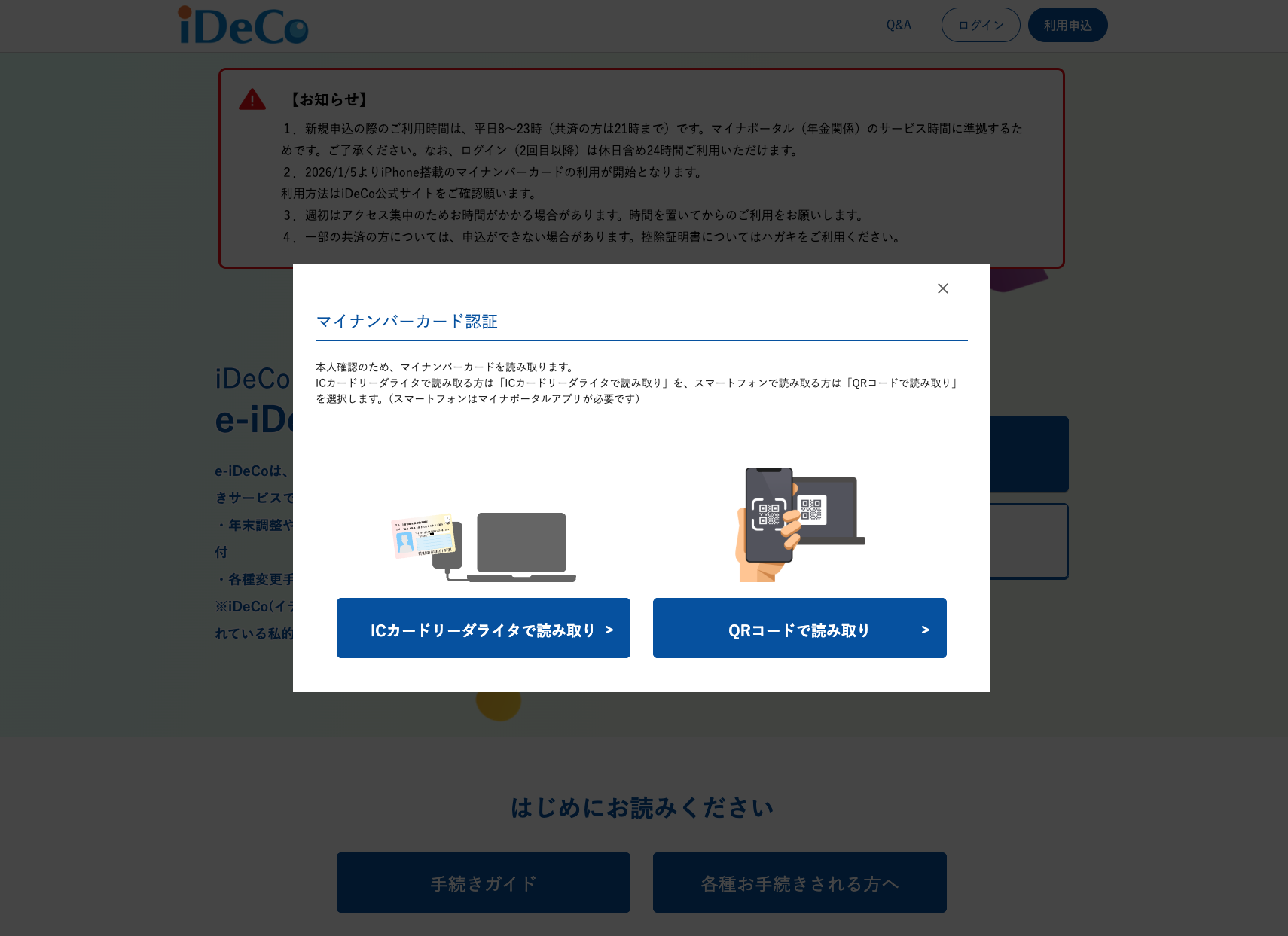Open the Q&A link in the header
Image resolution: width=1288 pixels, height=936 pixels.
pyautogui.click(x=899, y=25)
